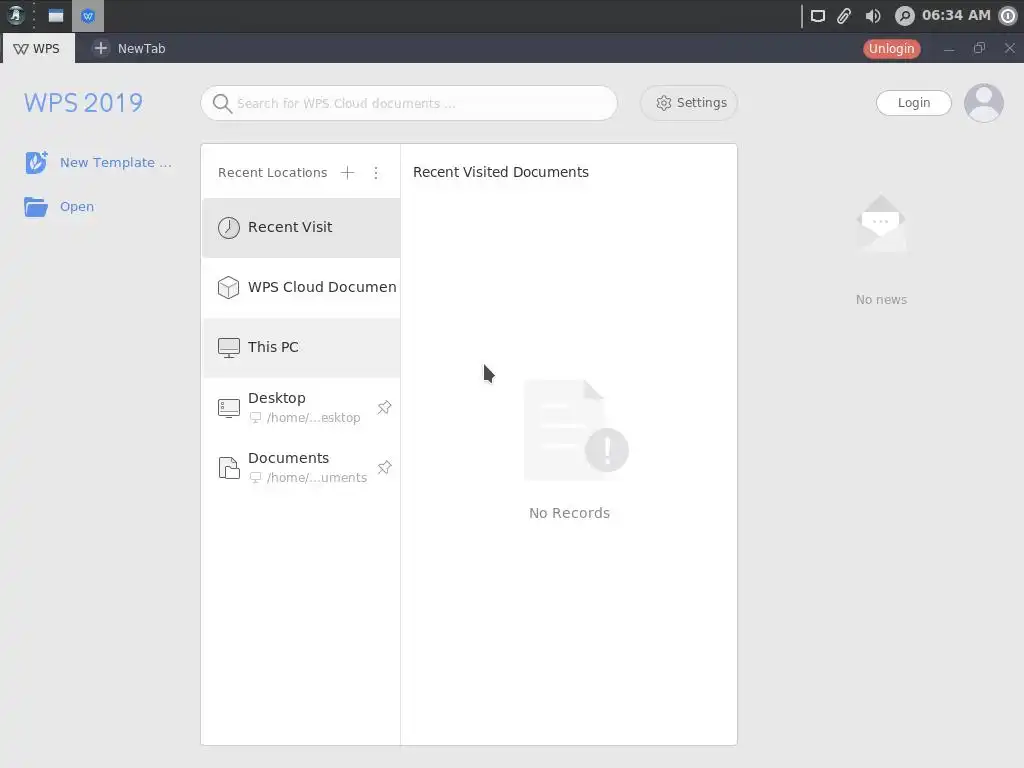Click the window icon in top panel
The image size is (1024, 768).
[56, 16]
